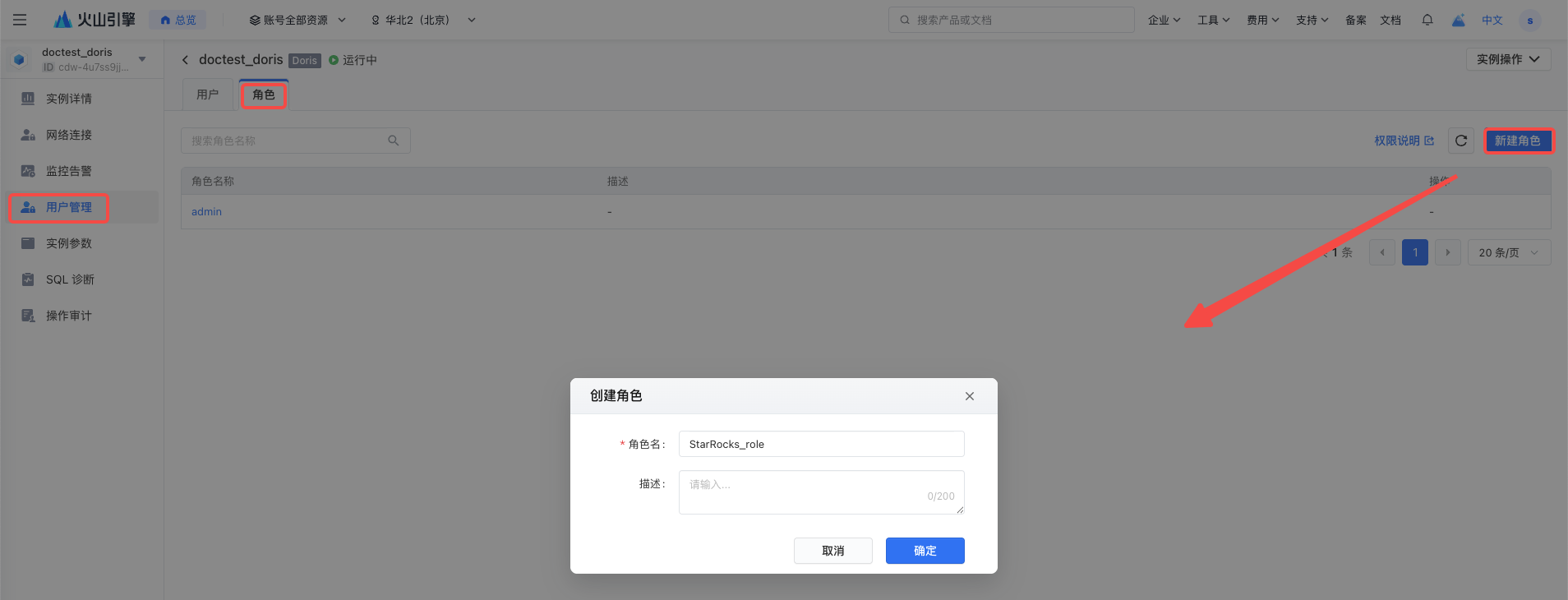
Task: Confirm with 确定 in the dialog
Action: (925, 551)
